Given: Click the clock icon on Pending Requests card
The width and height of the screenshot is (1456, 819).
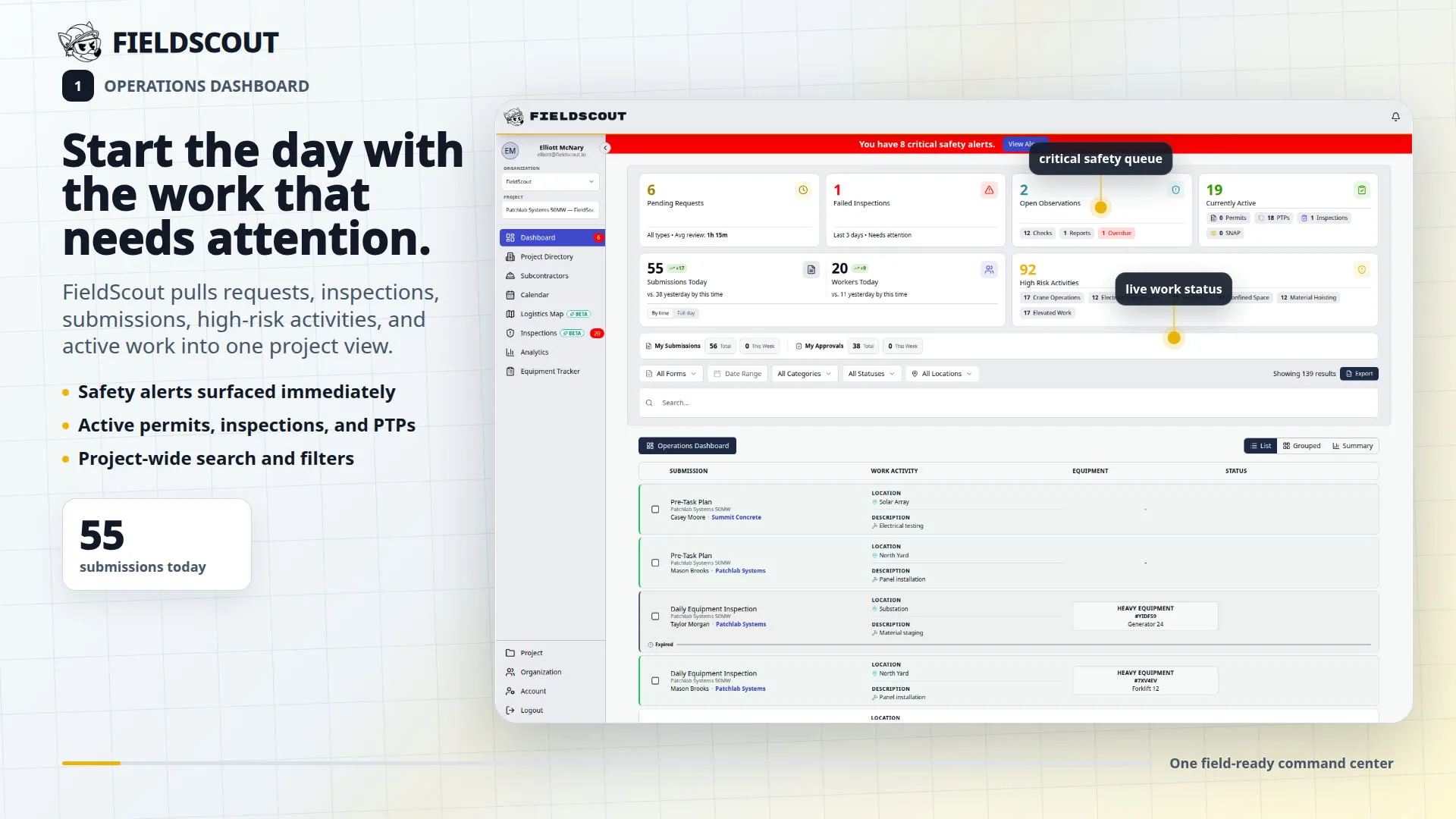Looking at the screenshot, I should point(803,190).
